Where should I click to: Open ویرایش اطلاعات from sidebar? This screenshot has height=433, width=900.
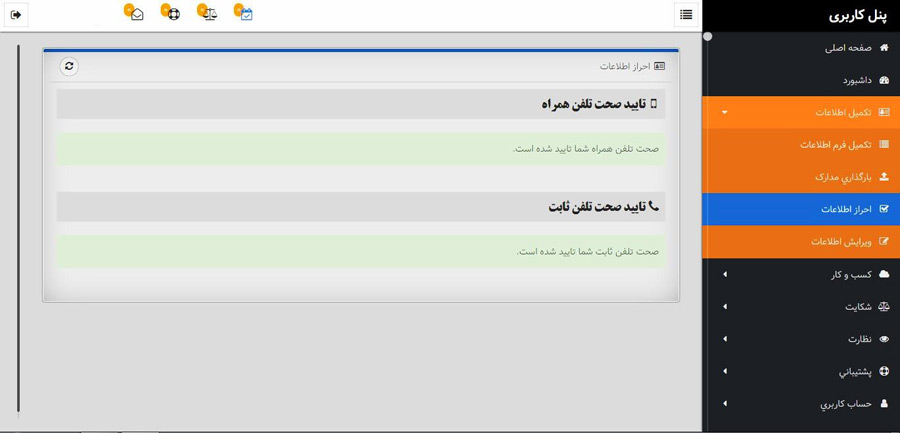click(x=841, y=242)
